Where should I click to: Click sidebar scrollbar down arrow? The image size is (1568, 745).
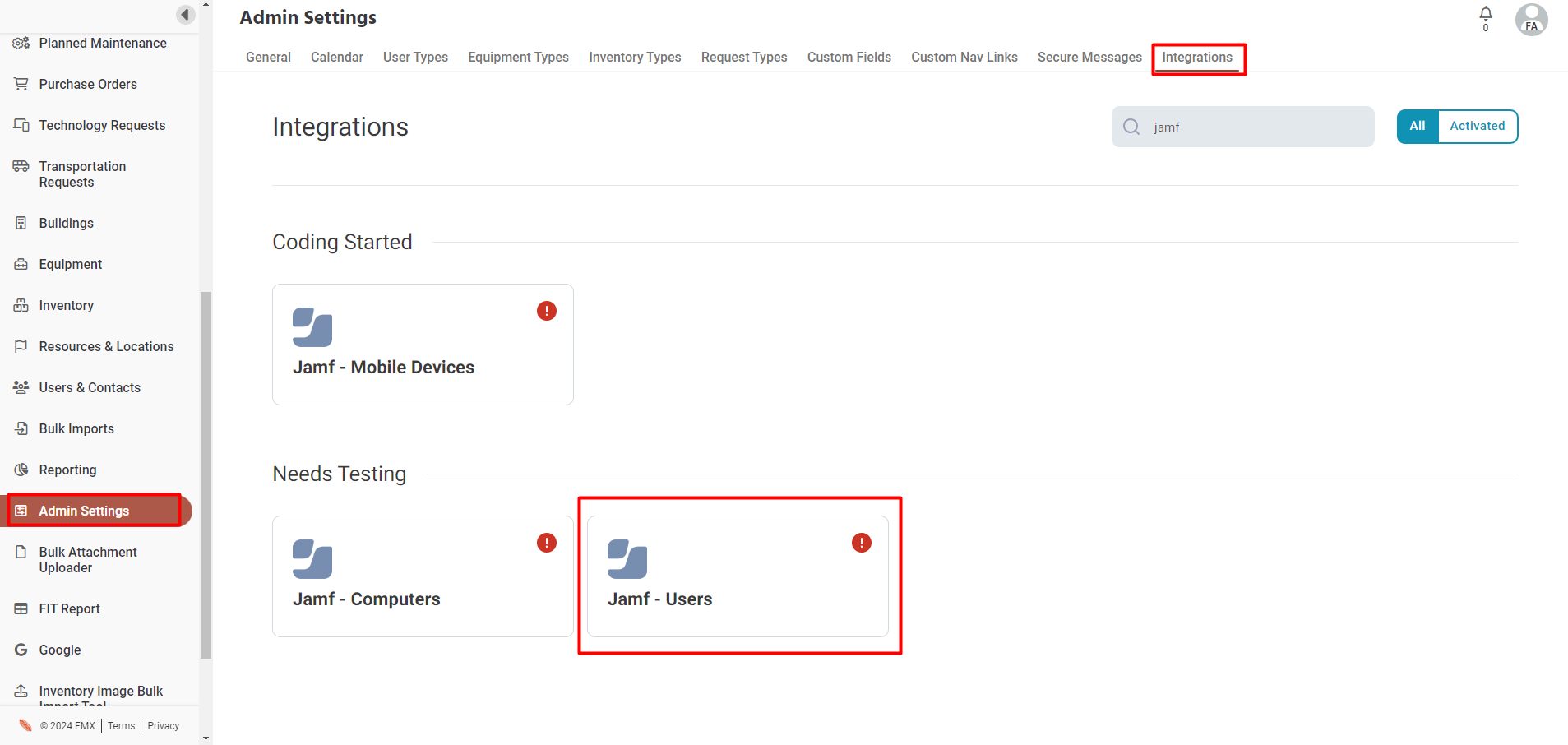point(206,738)
